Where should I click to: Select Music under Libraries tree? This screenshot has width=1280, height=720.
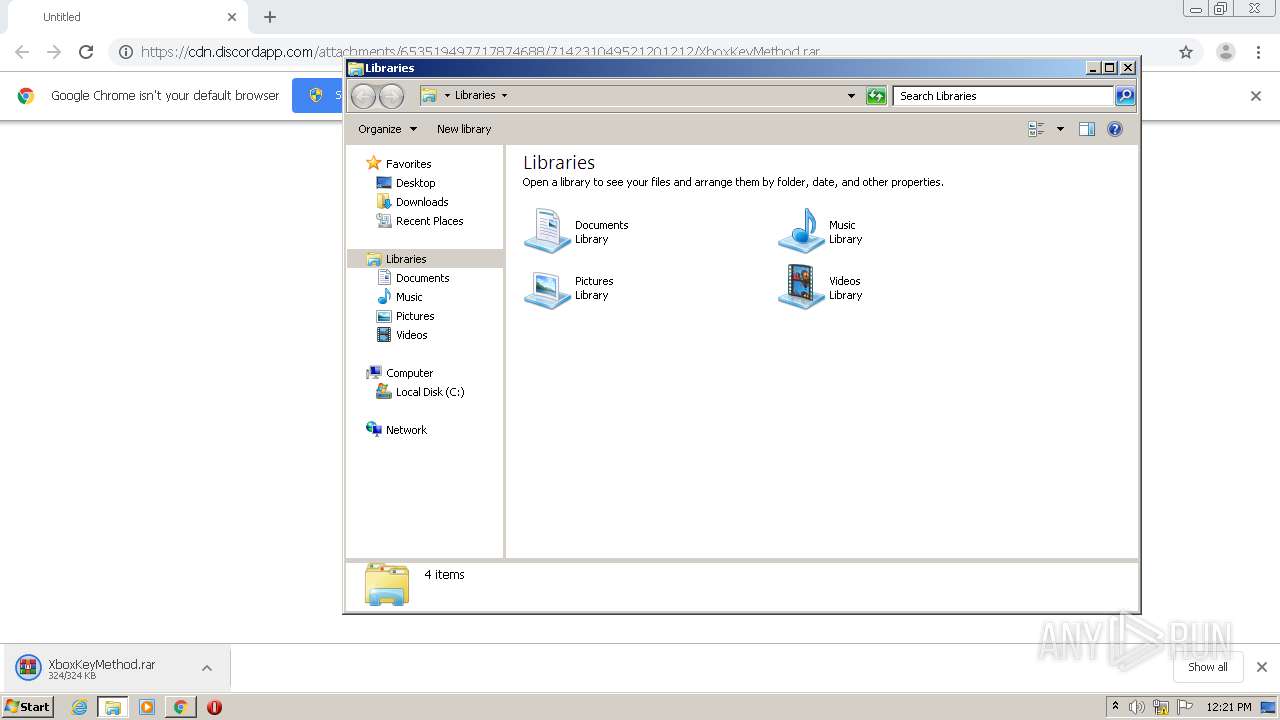409,297
